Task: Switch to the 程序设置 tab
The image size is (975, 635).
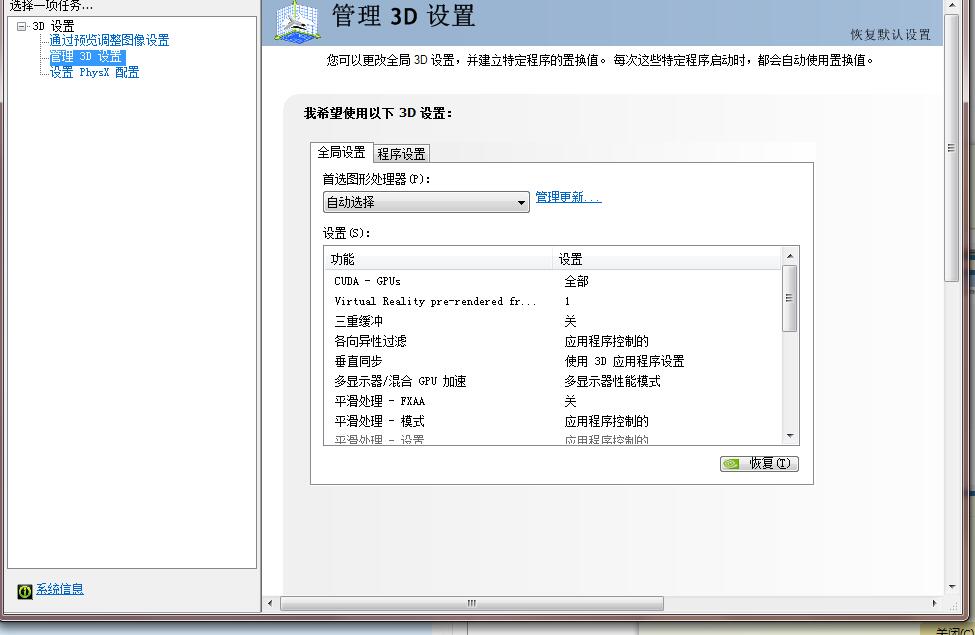Action: tap(402, 154)
